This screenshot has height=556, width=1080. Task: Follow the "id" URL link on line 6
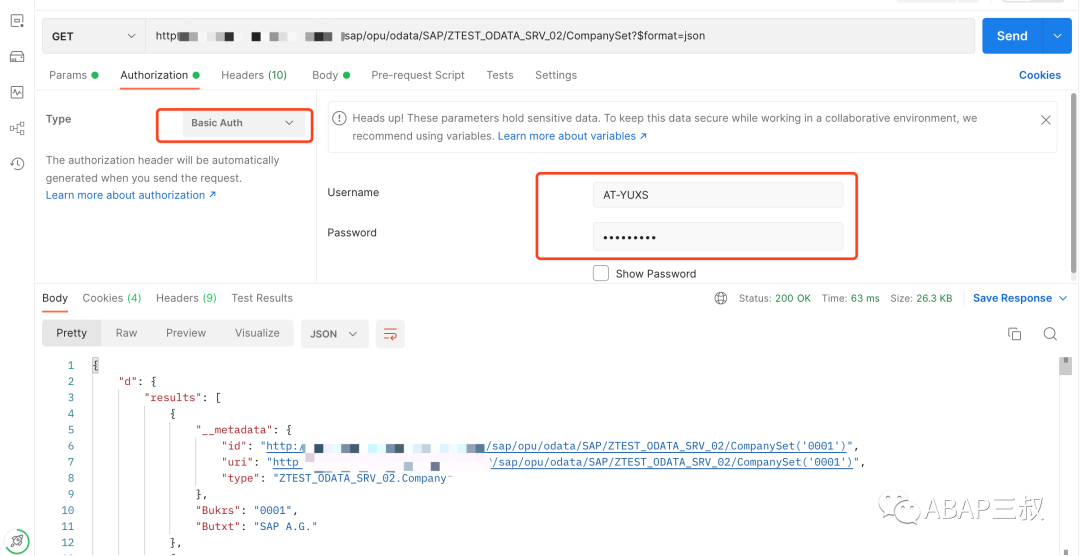[559, 446]
